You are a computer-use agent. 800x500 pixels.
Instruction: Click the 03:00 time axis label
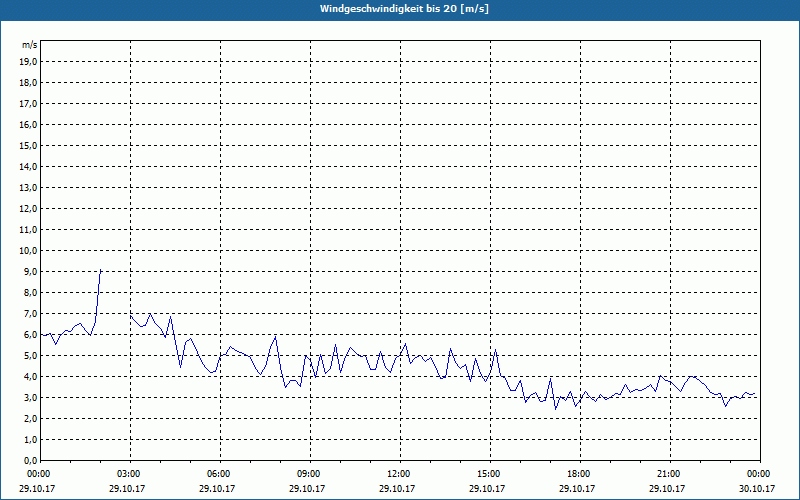point(131,474)
